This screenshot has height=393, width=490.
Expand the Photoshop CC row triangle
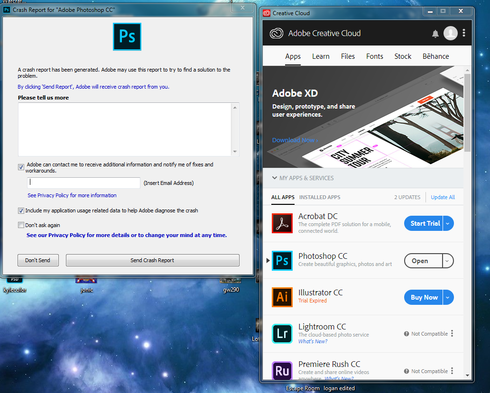coord(268,260)
